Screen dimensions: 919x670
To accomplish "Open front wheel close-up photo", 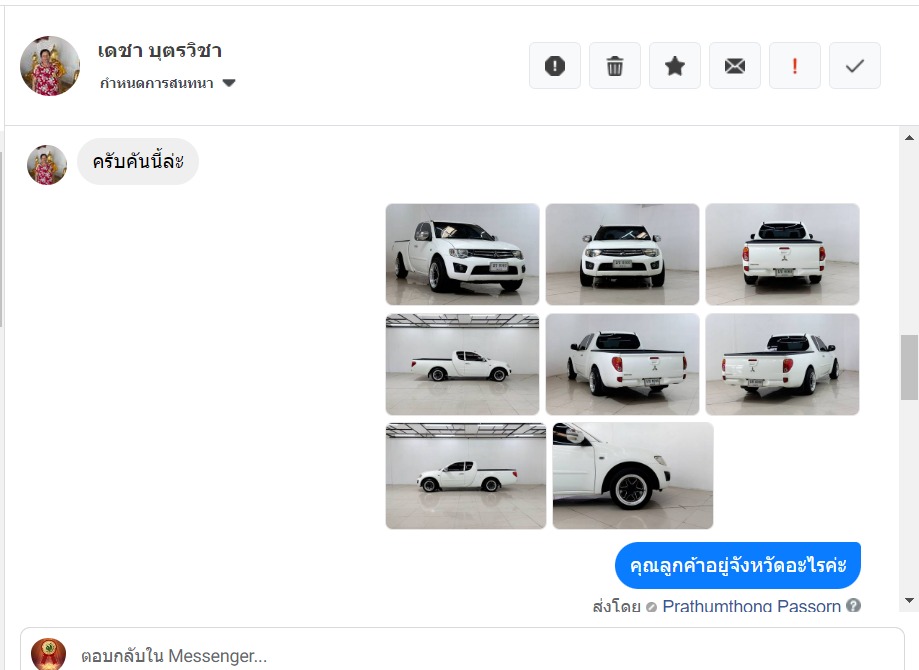I will pos(633,475).
